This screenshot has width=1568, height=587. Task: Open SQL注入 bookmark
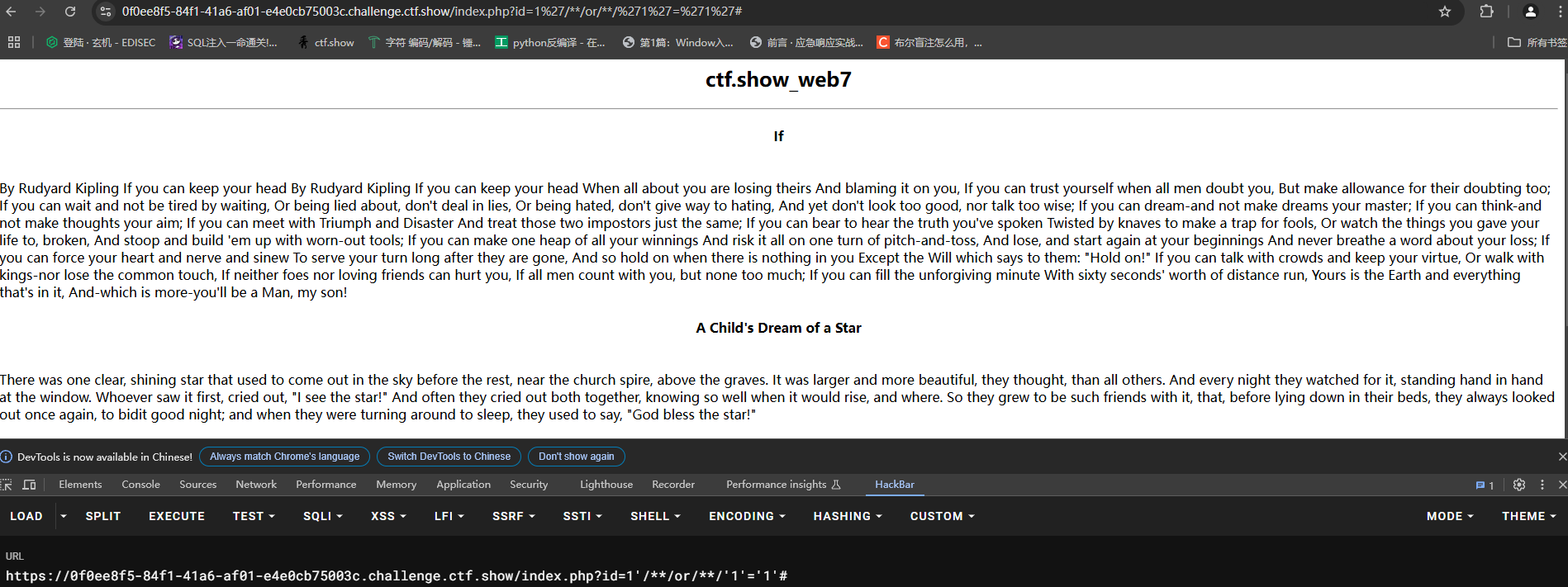point(224,42)
